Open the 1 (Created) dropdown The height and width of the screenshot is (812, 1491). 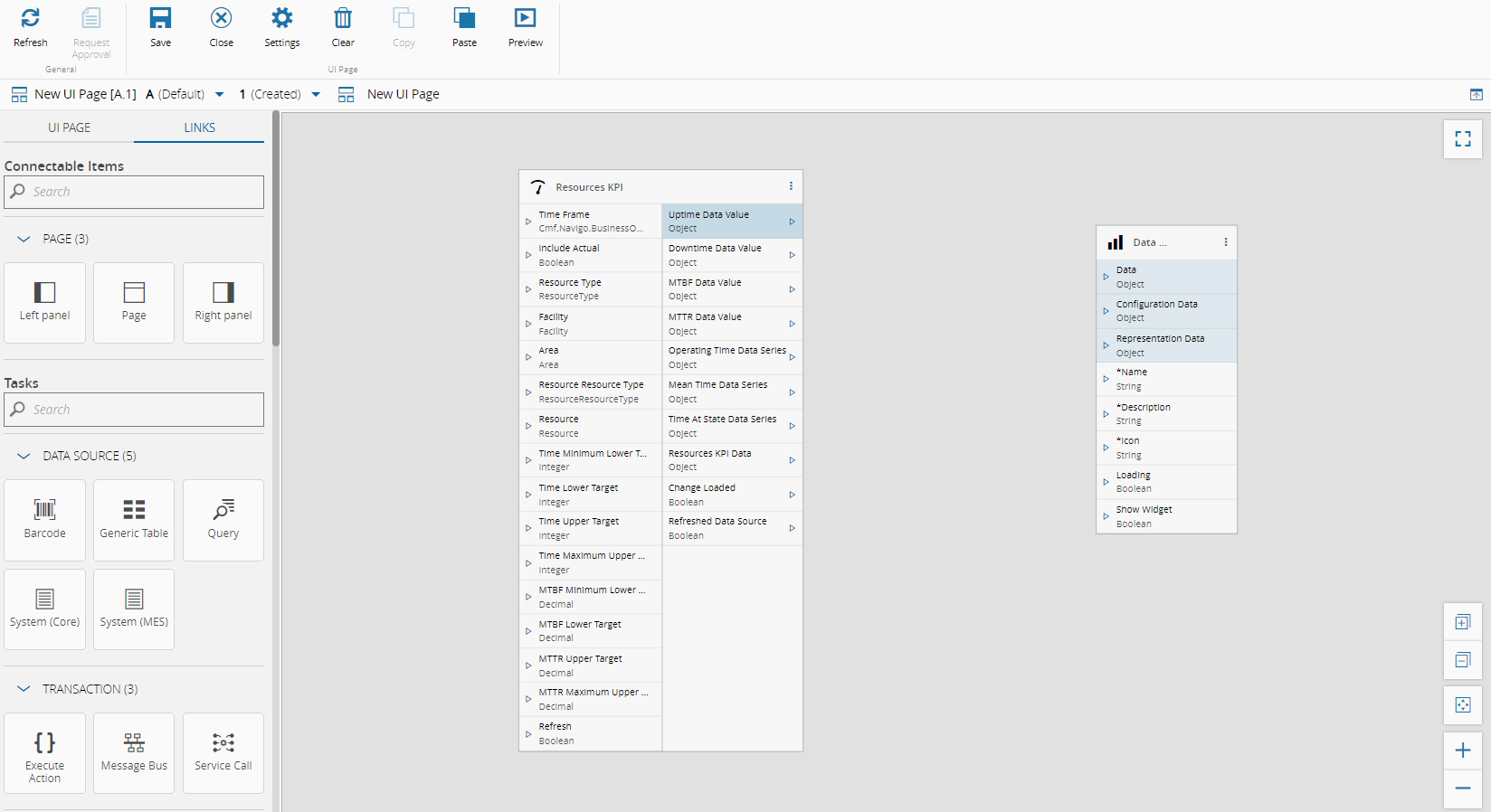coord(316,95)
